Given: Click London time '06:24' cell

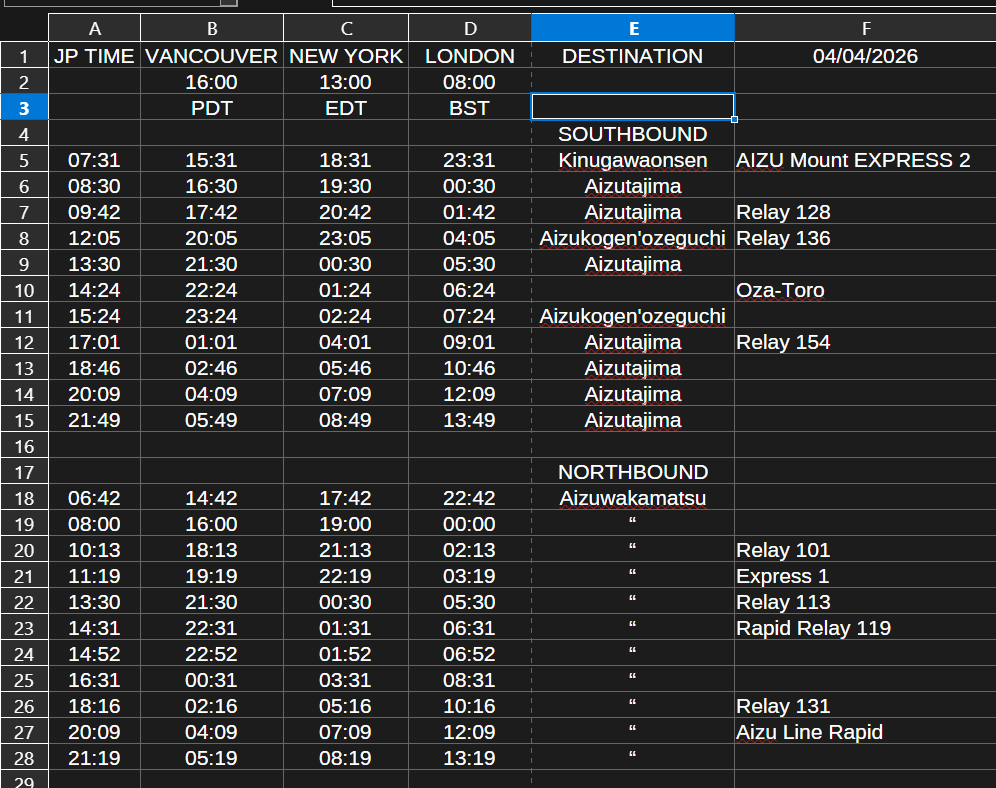Looking at the screenshot, I should point(470,290).
